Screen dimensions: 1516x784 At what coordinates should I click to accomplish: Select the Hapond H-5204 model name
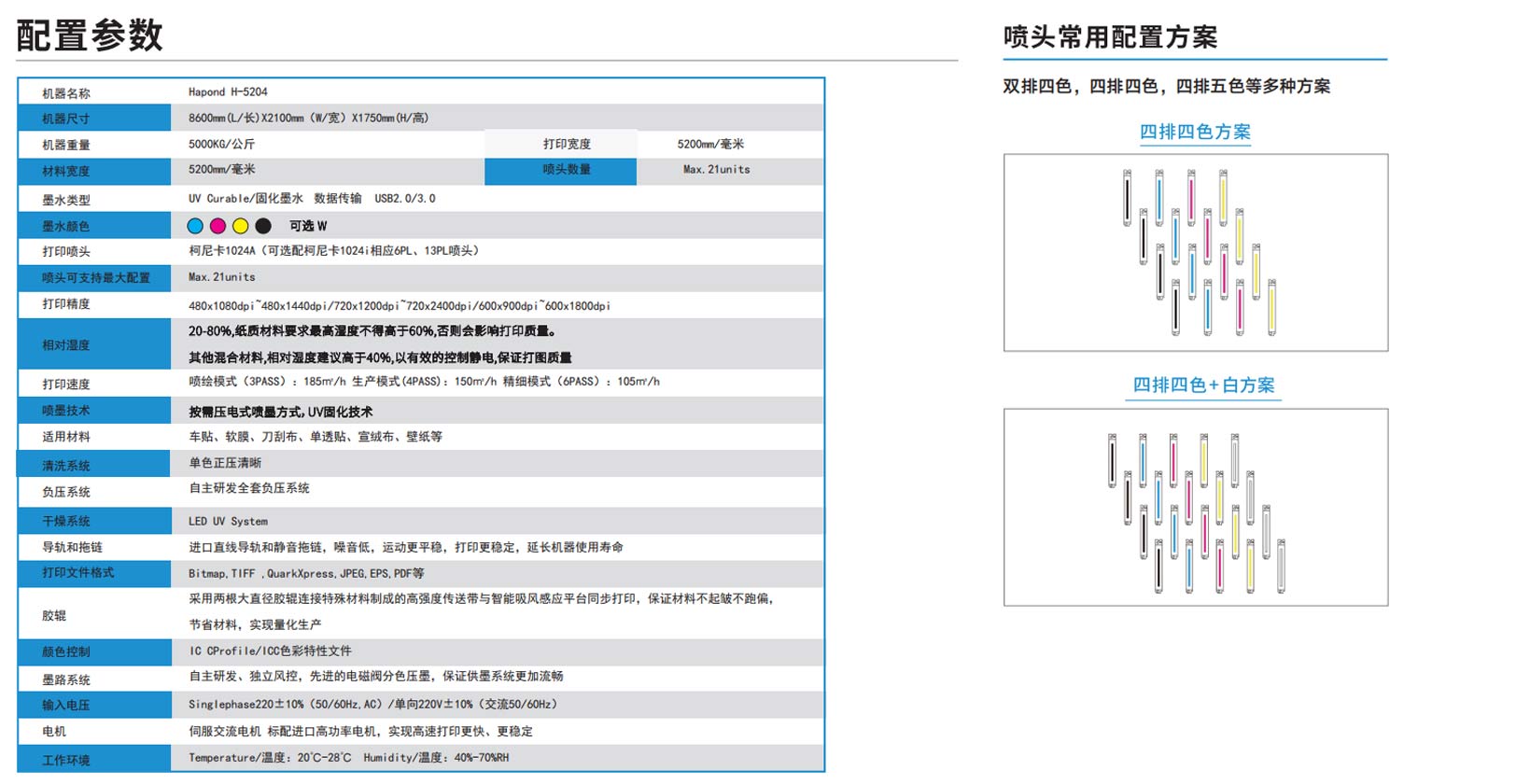coord(228,91)
